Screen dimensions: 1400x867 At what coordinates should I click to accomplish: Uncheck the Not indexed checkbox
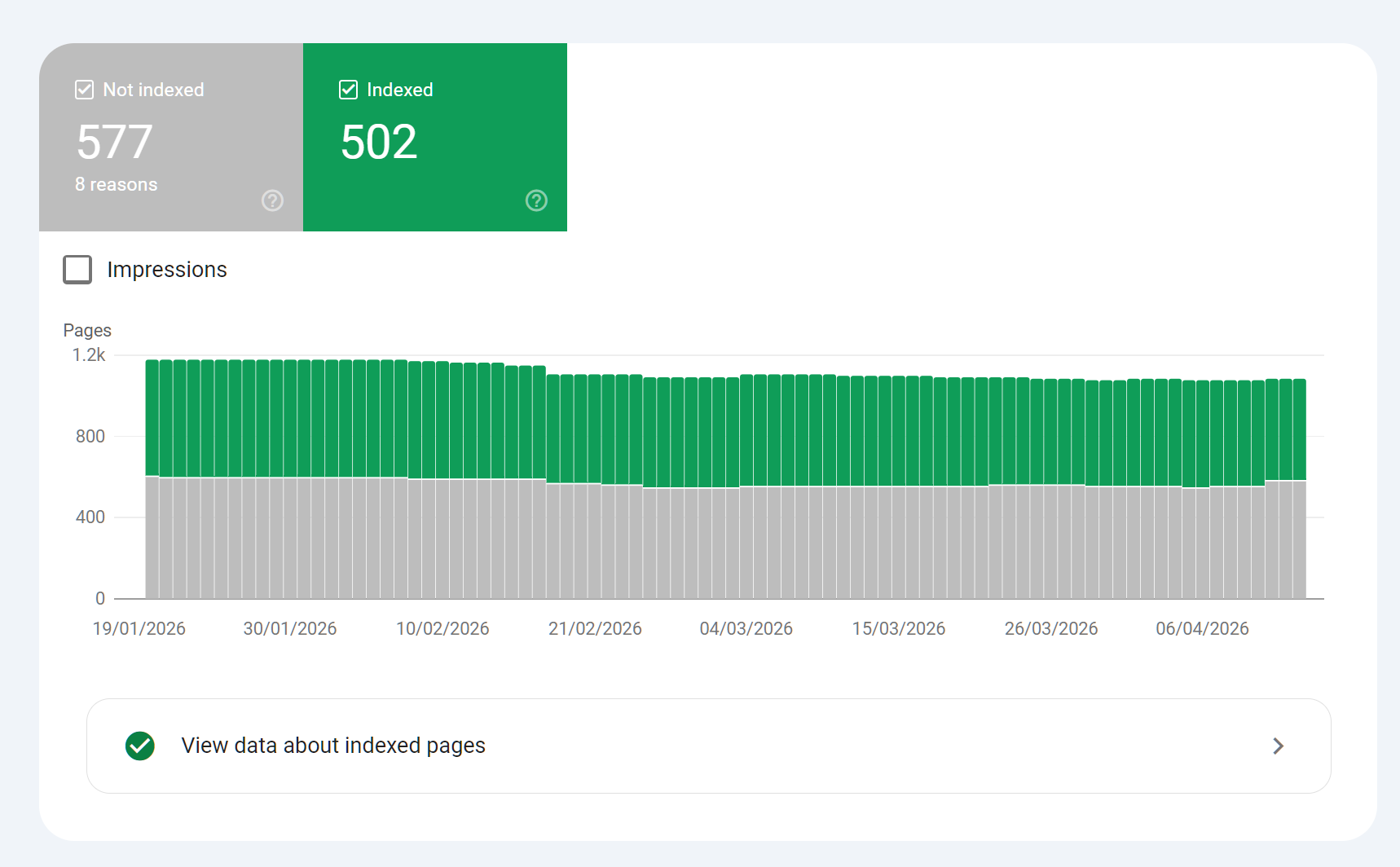(x=84, y=90)
